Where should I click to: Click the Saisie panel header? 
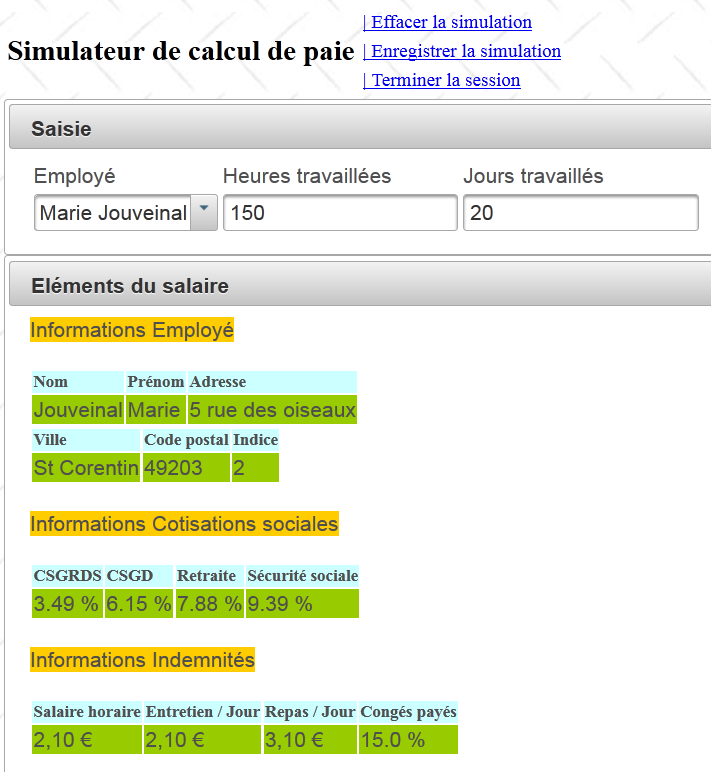click(x=360, y=129)
